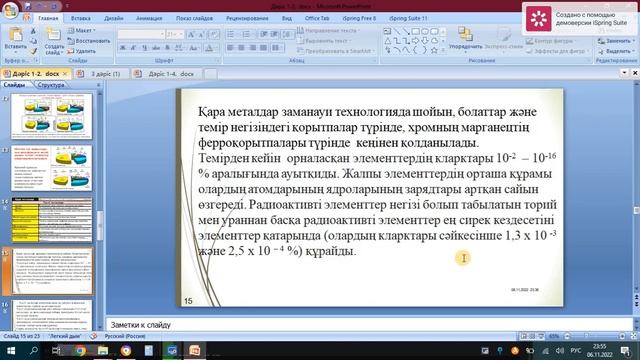Open the Выделить select dropdown
This screenshot has height=360, width=640.
pyautogui.click(x=616, y=51)
